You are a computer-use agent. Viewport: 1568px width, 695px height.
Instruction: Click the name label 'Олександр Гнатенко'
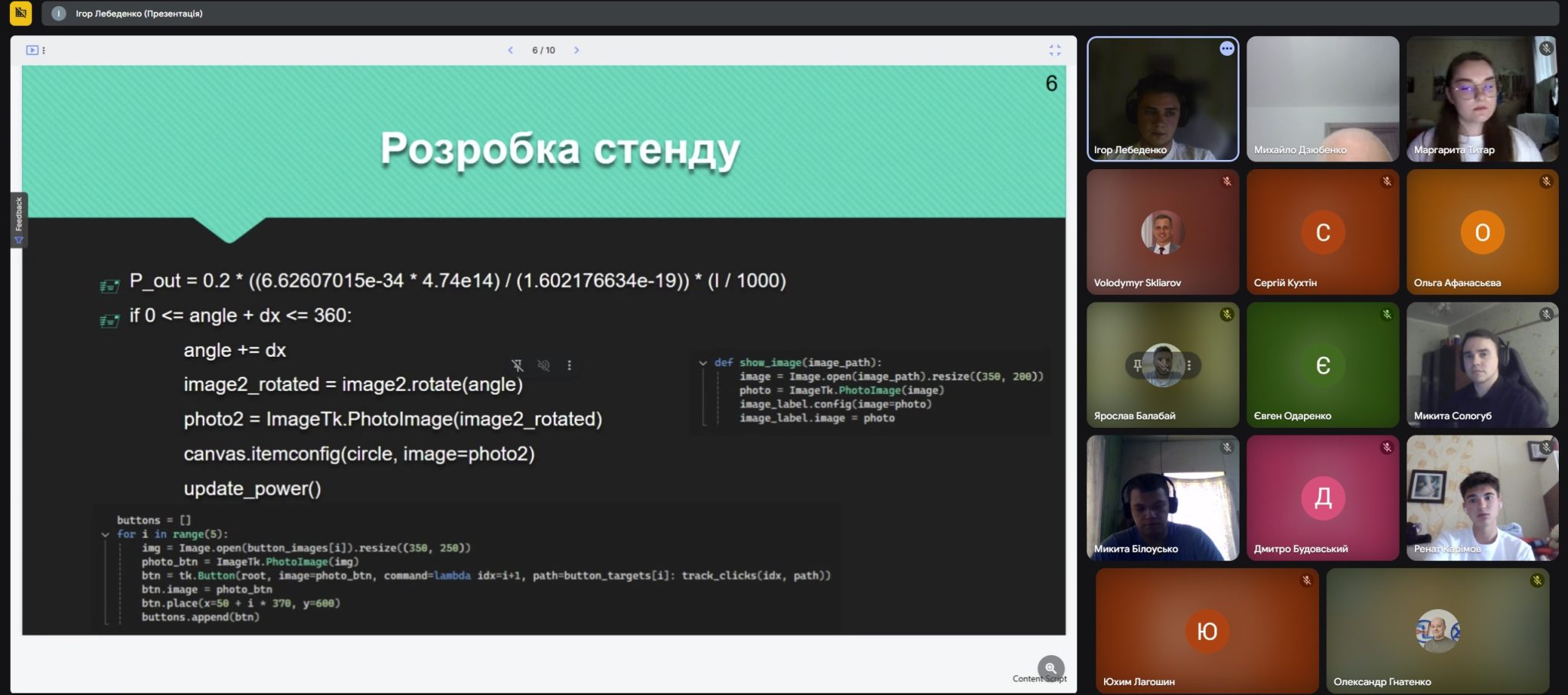[1382, 682]
